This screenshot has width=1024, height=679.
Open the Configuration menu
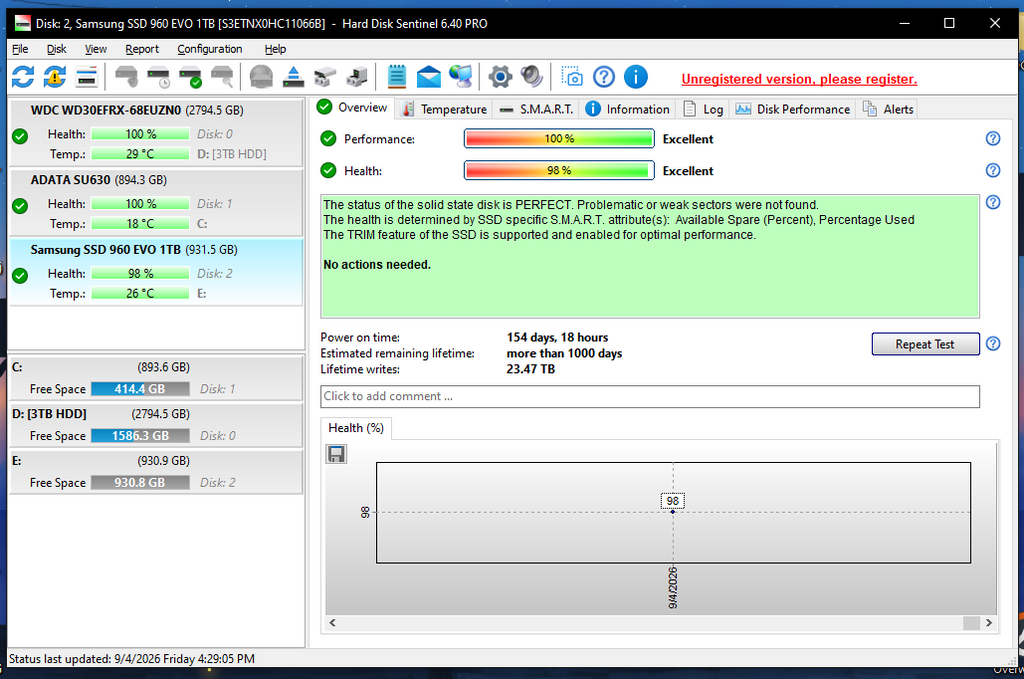(210, 49)
